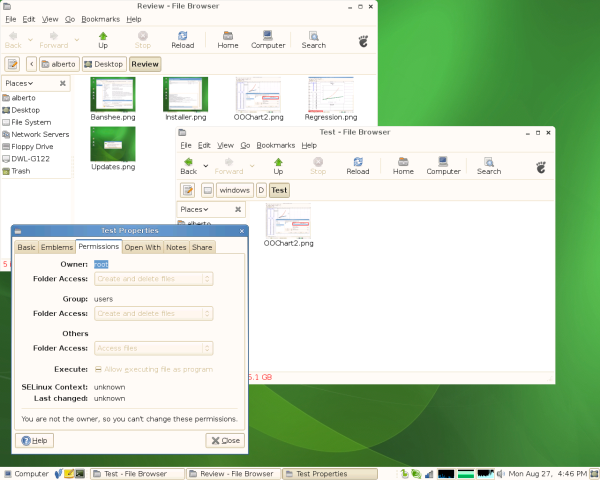Open Forward history dropdown in Review window
The image size is (600, 480).
coord(77,40)
